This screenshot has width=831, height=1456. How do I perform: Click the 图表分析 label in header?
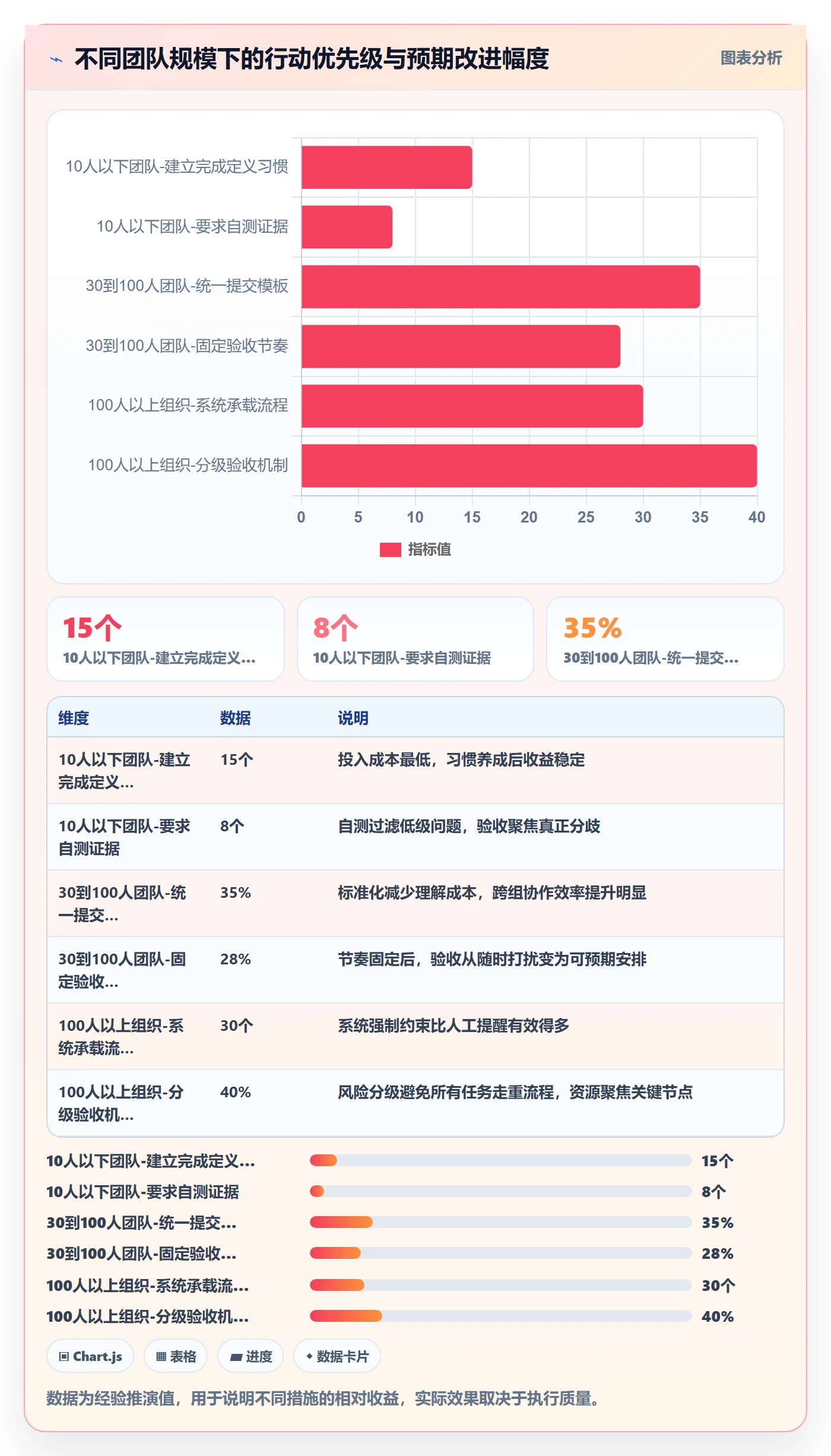tap(751, 58)
